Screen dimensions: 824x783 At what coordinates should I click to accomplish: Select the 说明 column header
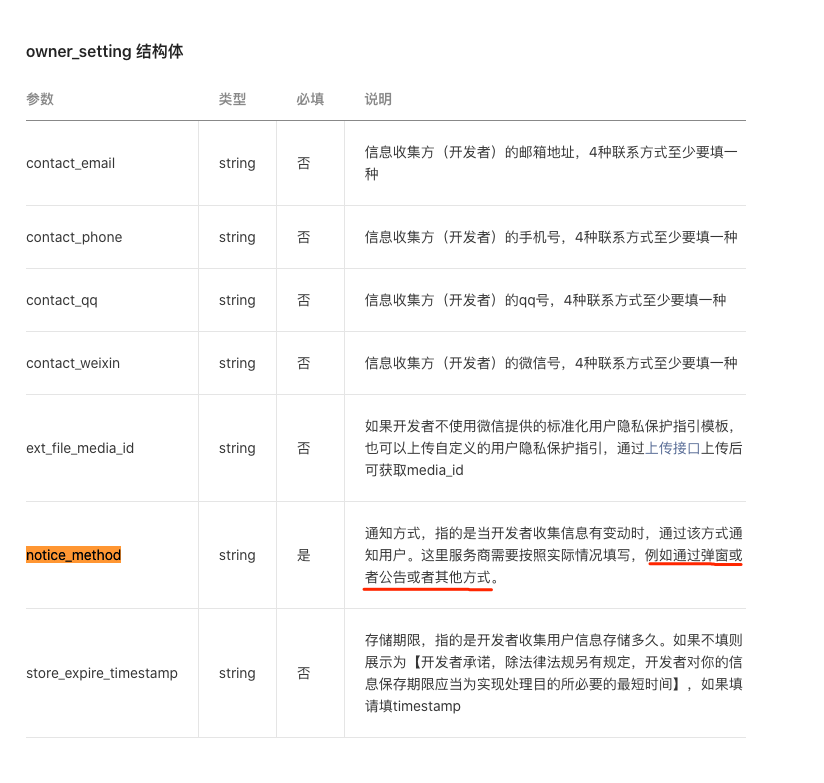(378, 99)
